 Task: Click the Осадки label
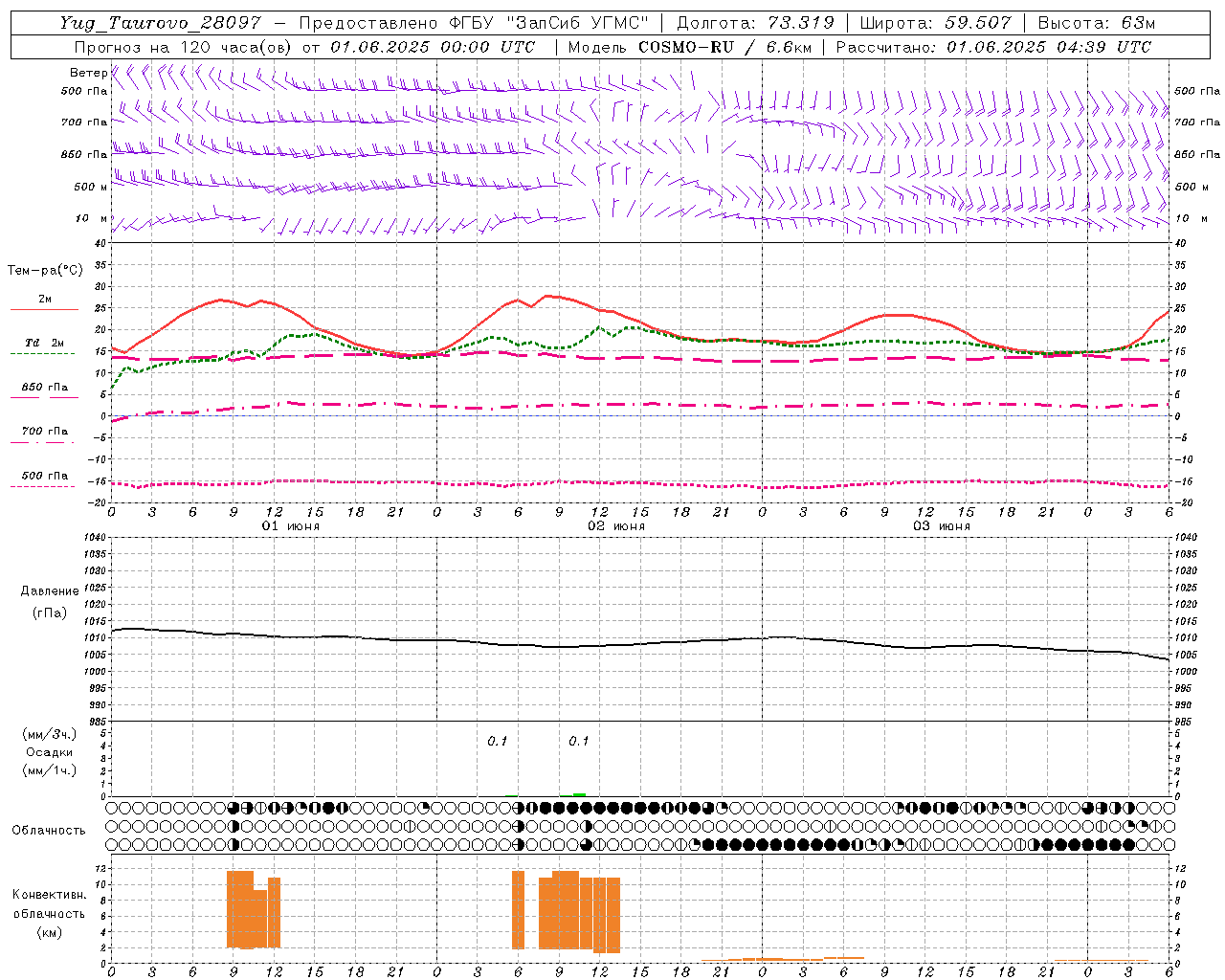coord(50,752)
